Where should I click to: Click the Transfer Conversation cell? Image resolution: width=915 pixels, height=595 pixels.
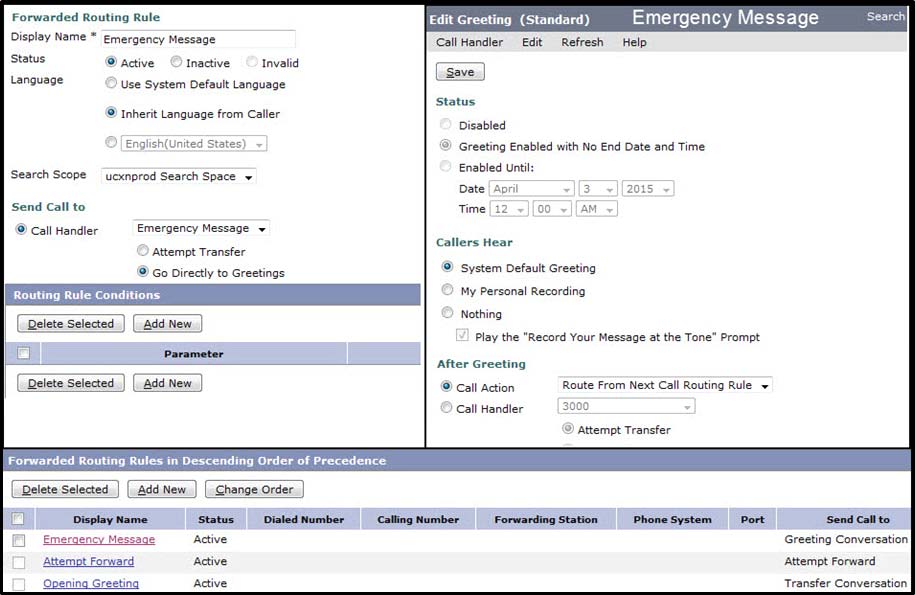845,583
